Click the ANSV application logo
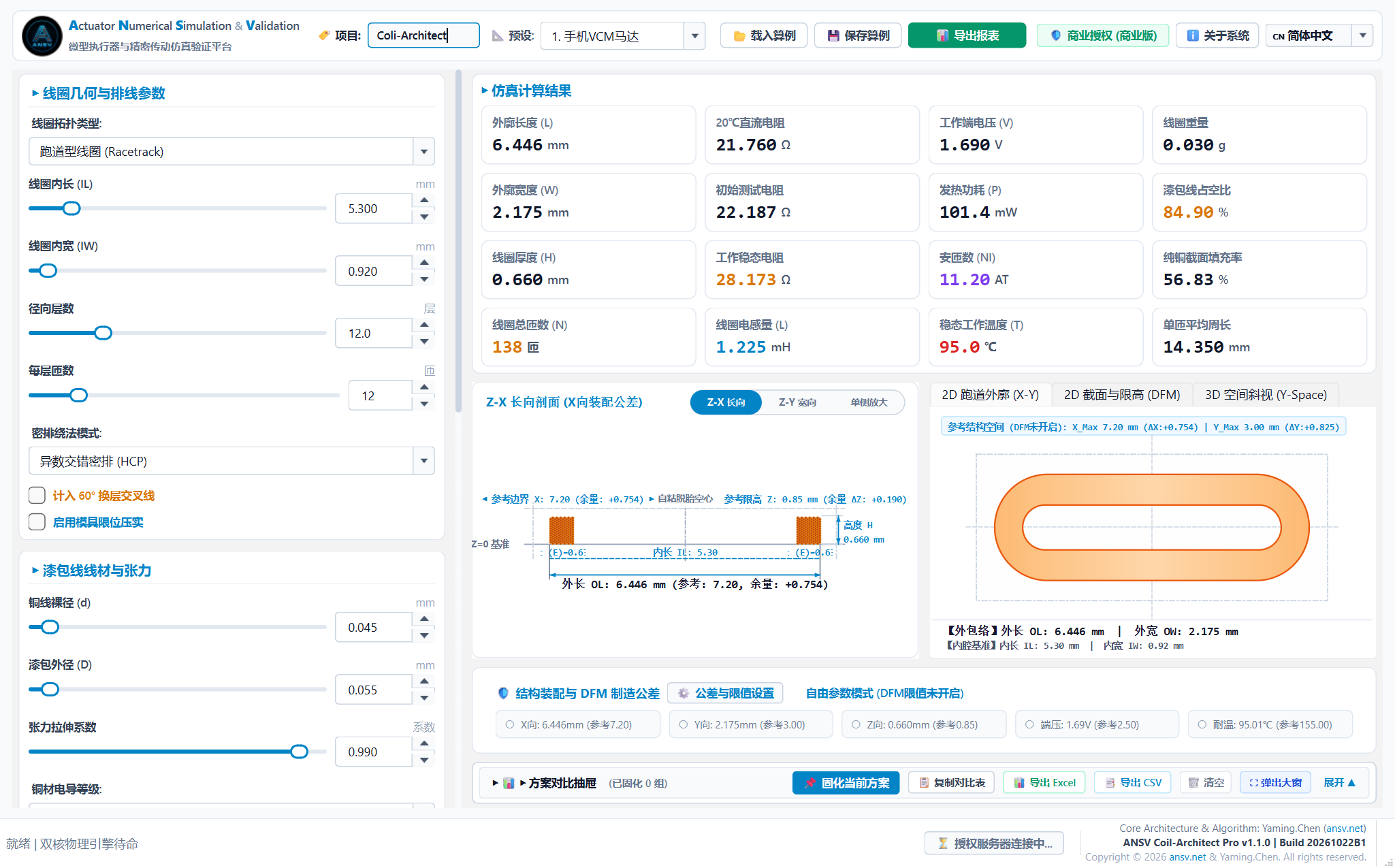This screenshot has height=868, width=1395. 42,35
